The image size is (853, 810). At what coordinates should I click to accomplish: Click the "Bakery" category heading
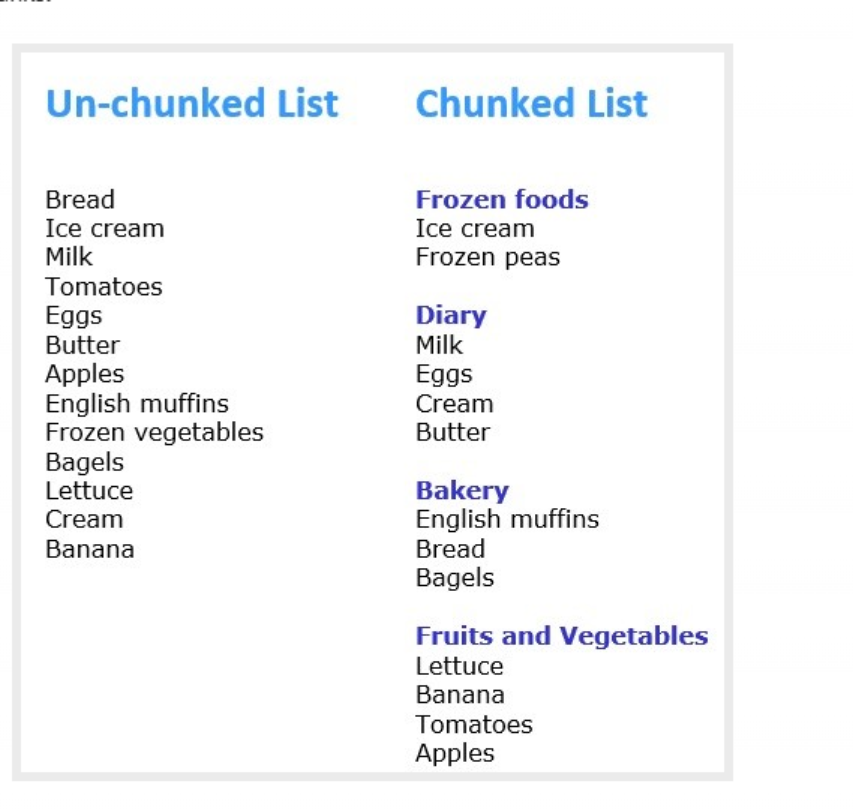(462, 491)
